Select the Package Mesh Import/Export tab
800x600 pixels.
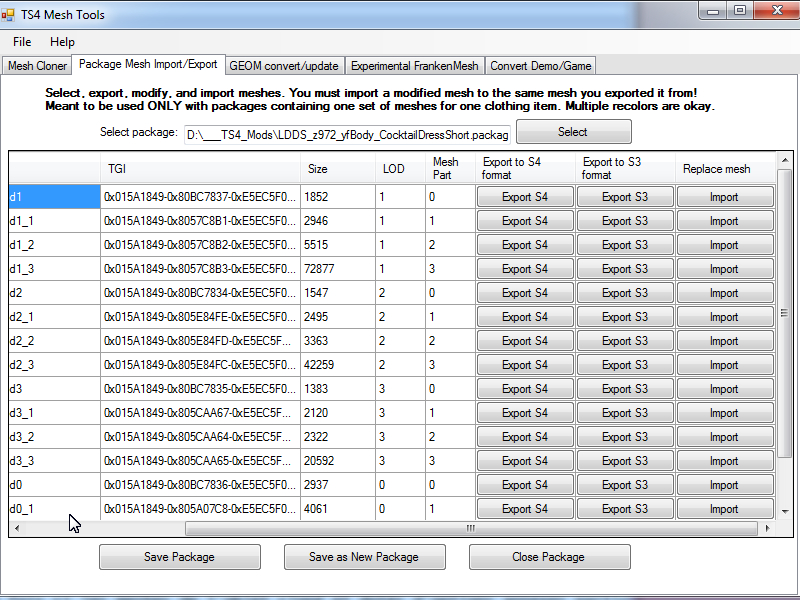coord(148,64)
